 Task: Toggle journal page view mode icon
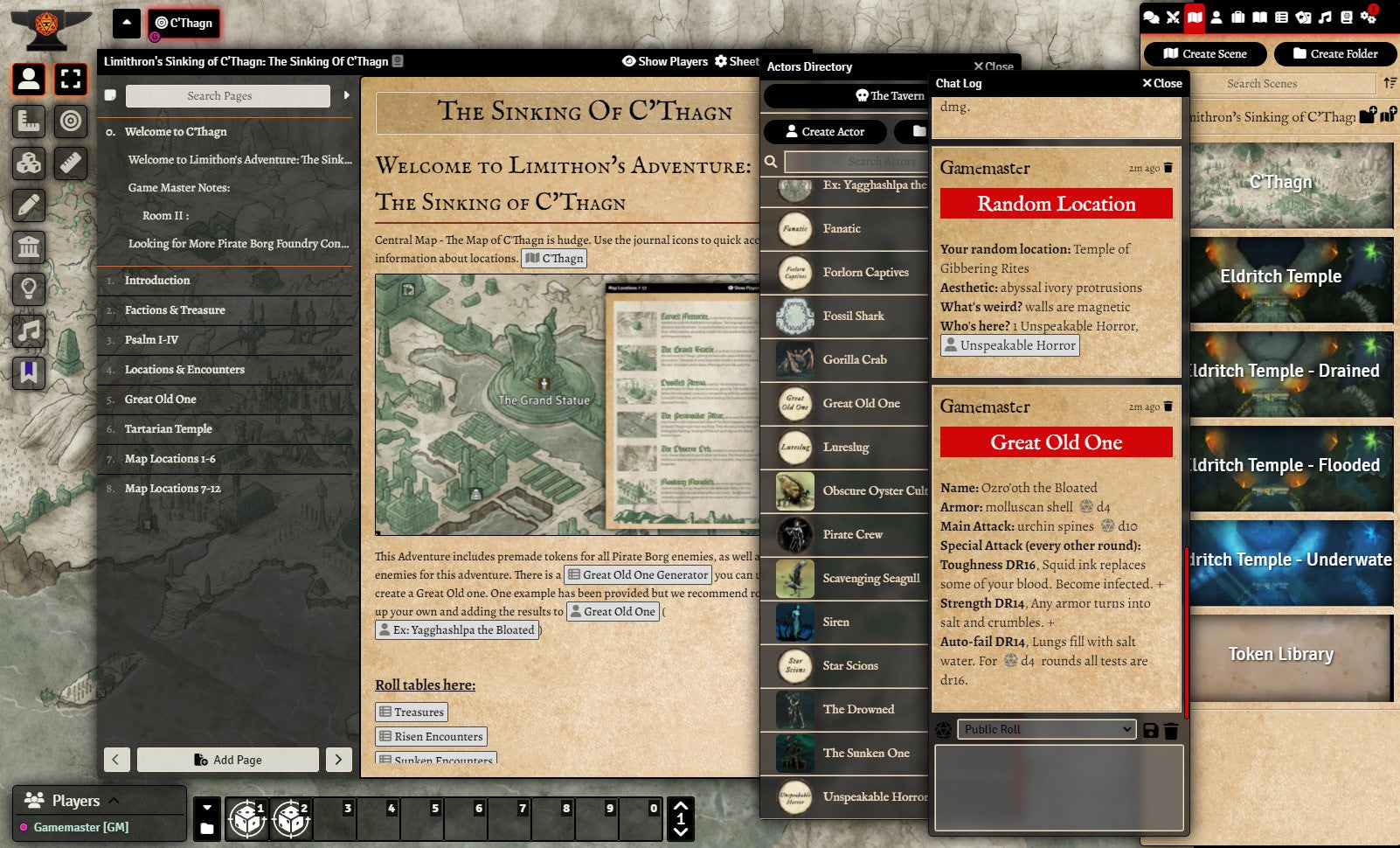[x=110, y=95]
